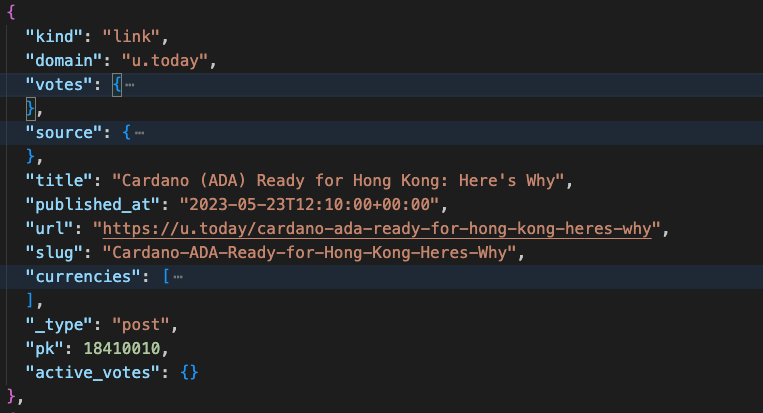This screenshot has width=763, height=413.
Task: Click the "_type" key
Action: pyautogui.click(x=59, y=324)
